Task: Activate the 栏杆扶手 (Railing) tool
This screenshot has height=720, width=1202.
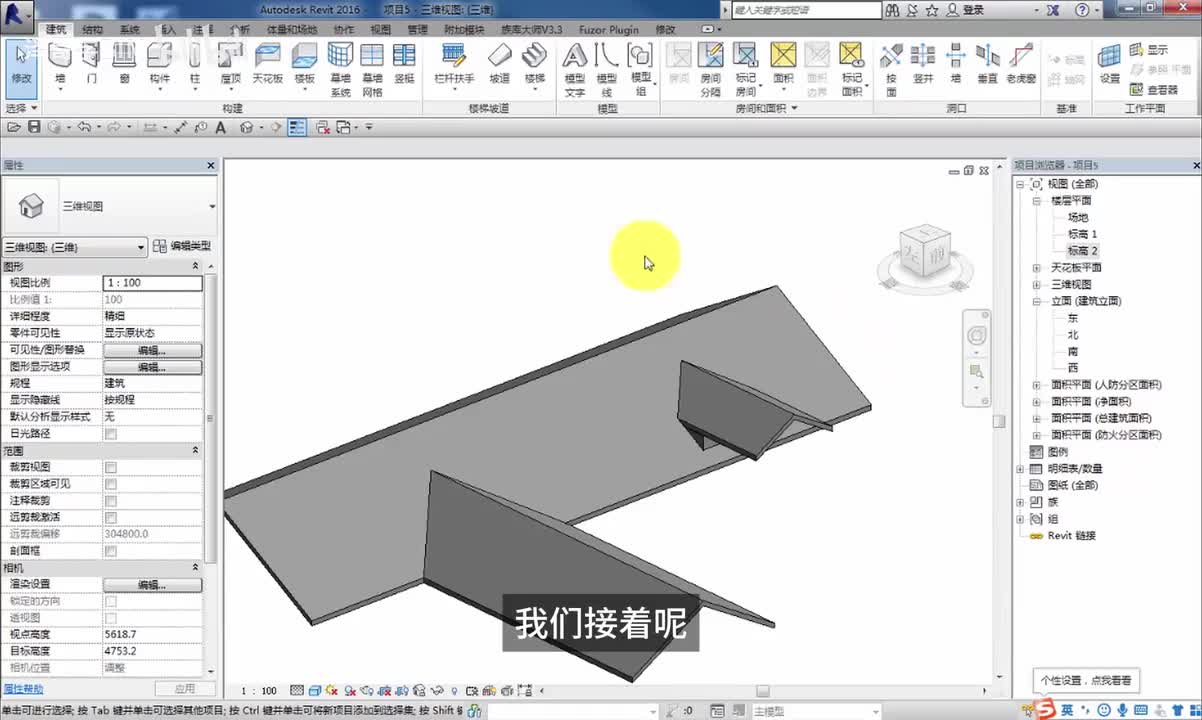Action: point(454,64)
